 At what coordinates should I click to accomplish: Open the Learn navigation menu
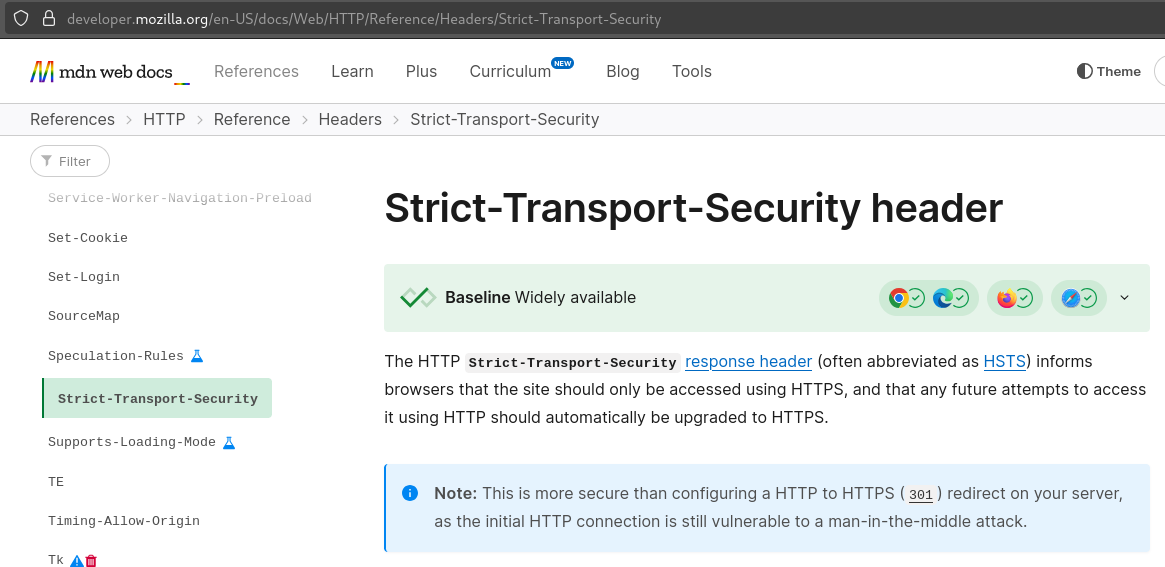[352, 71]
